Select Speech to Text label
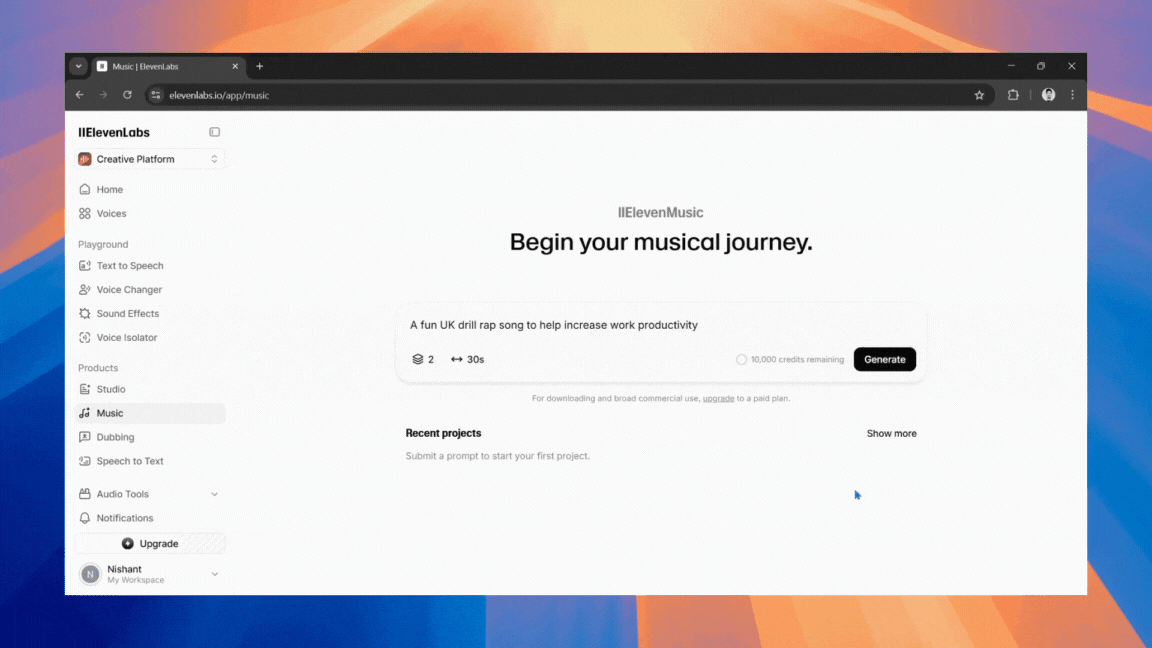The width and height of the screenshot is (1152, 648). pyautogui.click(x=130, y=461)
